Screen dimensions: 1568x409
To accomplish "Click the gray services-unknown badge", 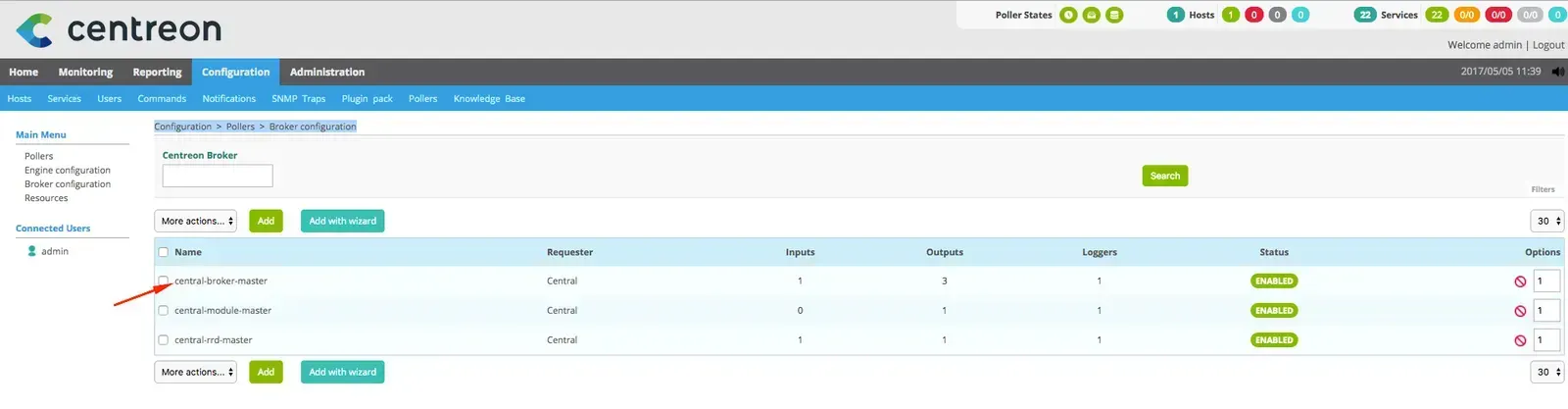I will tap(1530, 15).
